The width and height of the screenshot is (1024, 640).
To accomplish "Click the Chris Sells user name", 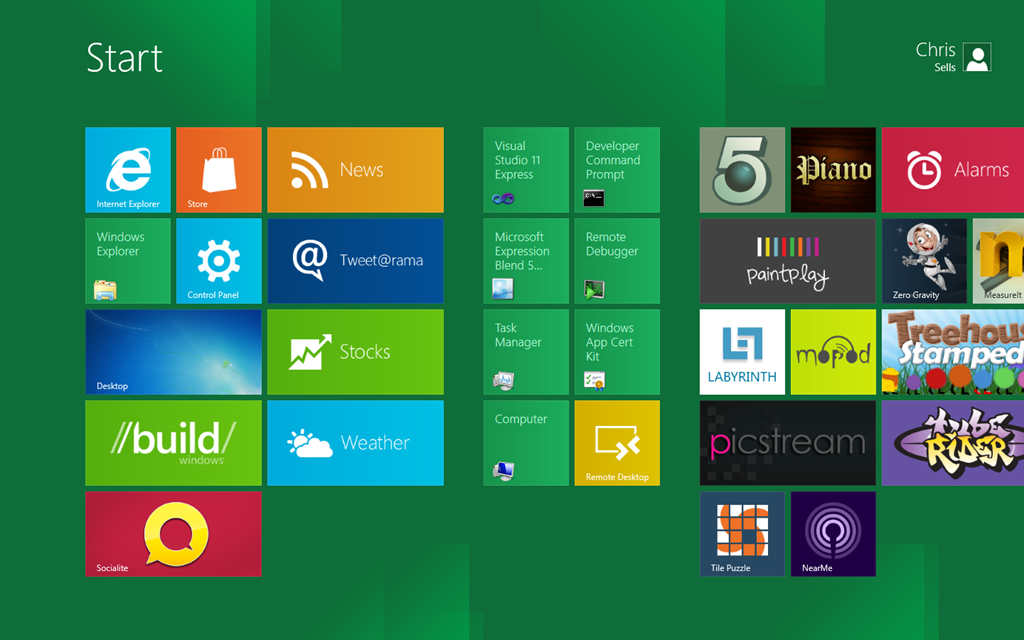I will [x=936, y=57].
